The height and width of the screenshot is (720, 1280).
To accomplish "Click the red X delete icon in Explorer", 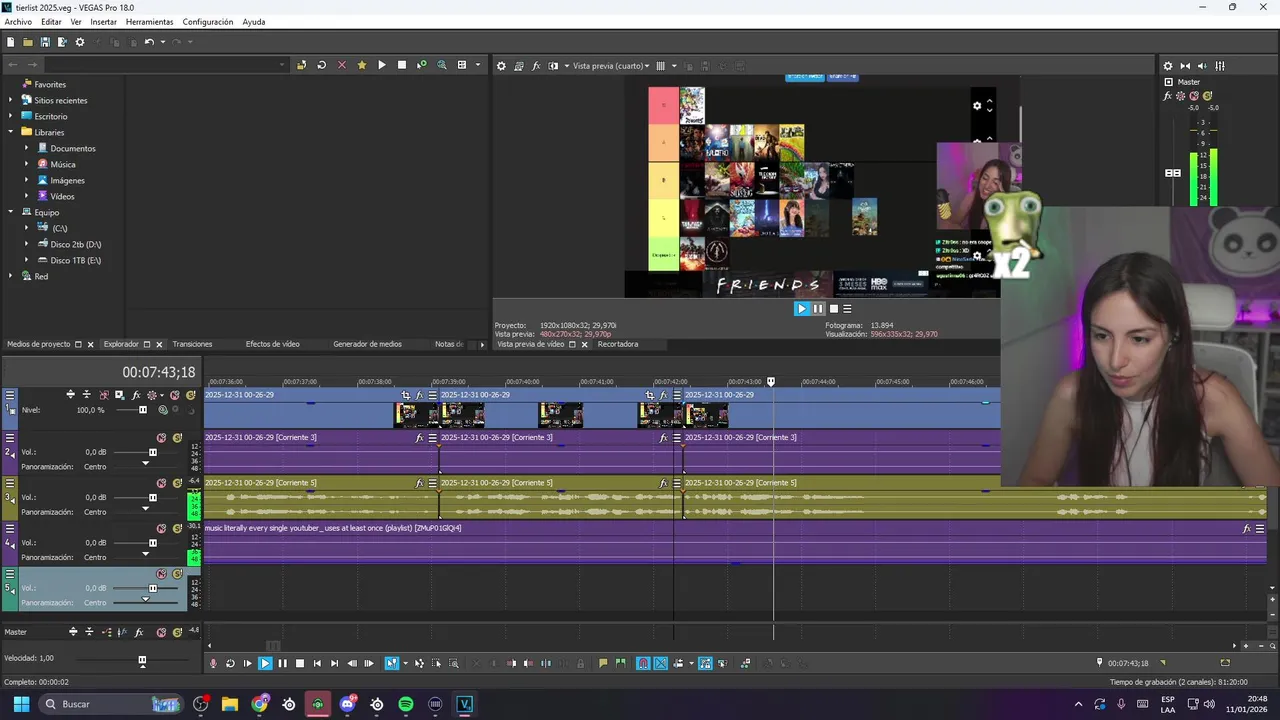I will point(341,65).
